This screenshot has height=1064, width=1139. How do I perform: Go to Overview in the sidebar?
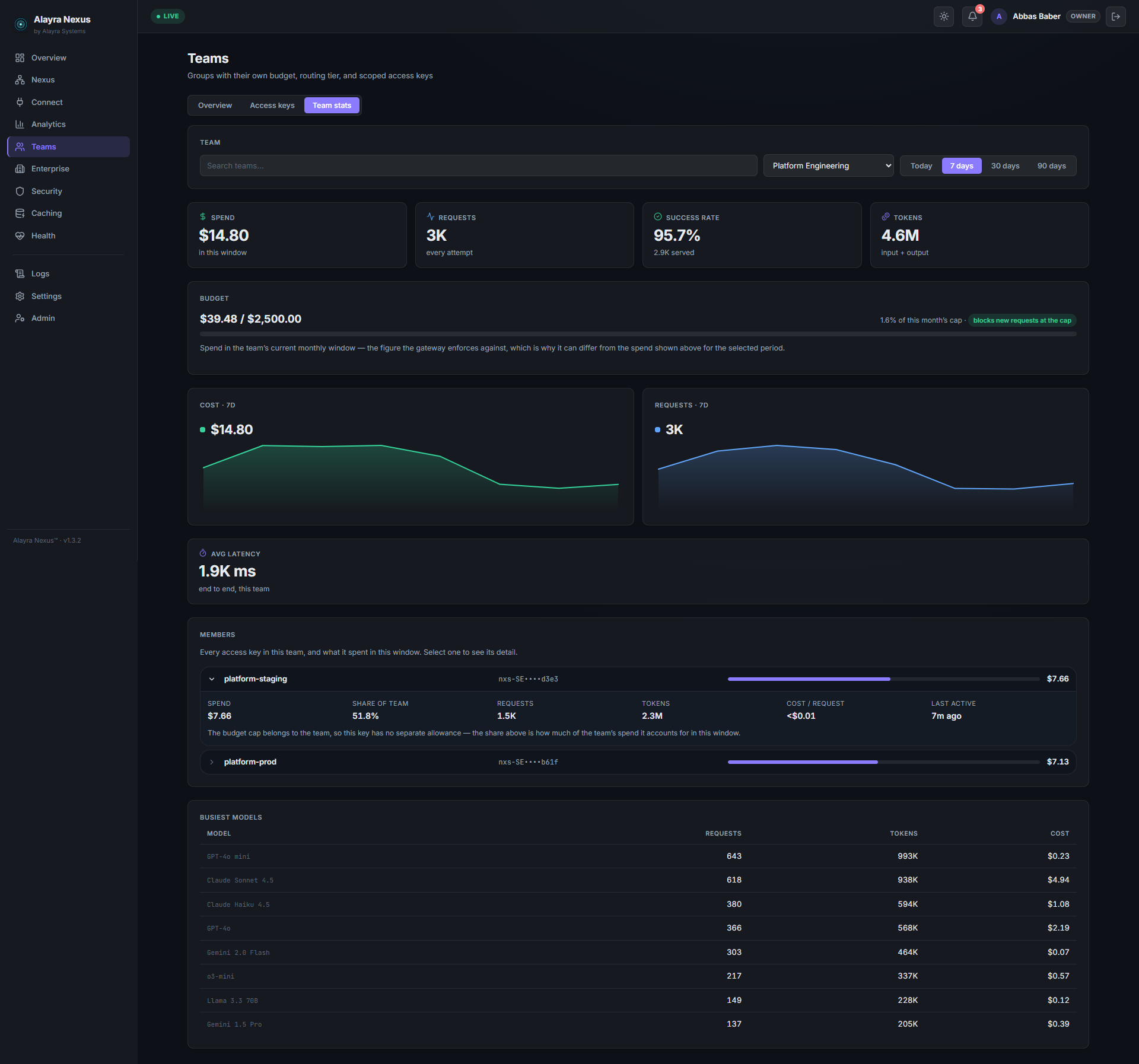[x=68, y=58]
